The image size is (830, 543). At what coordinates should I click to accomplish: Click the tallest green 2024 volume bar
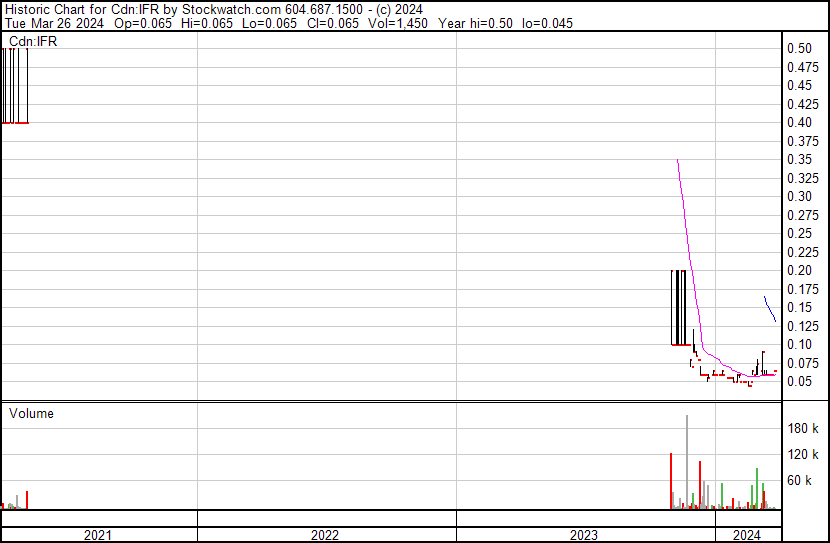[x=757, y=488]
